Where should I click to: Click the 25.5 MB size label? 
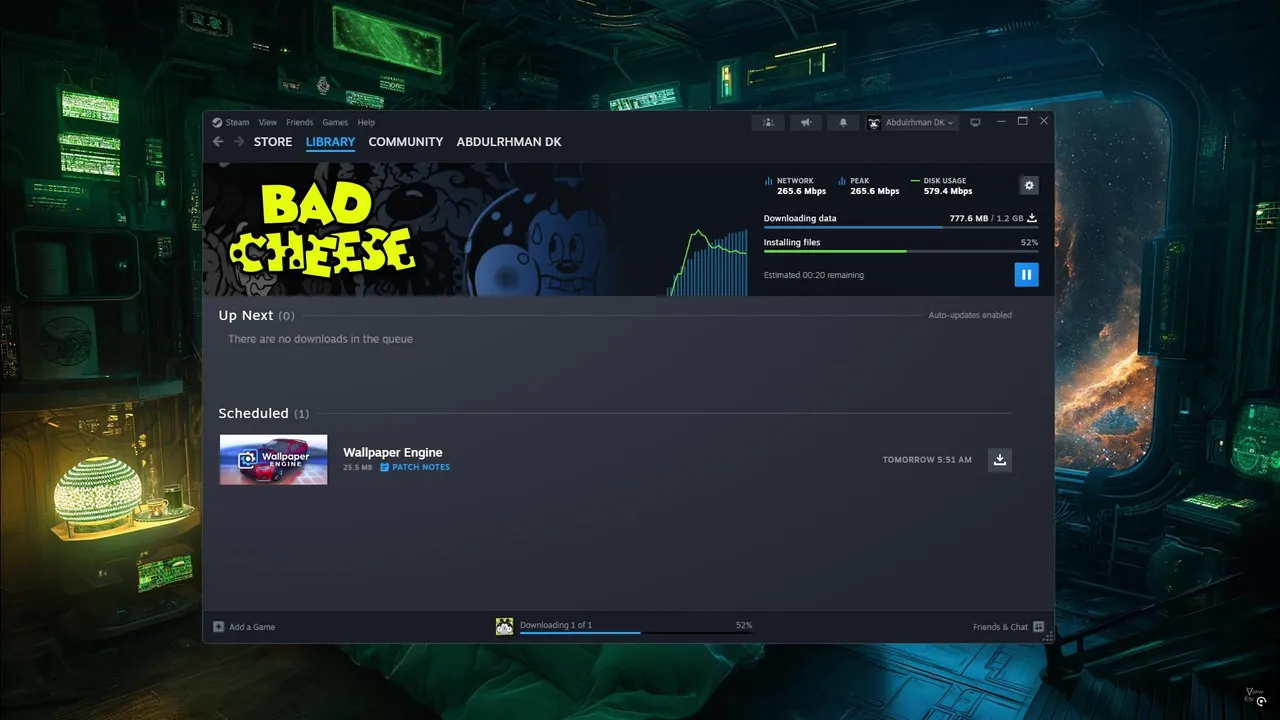[x=357, y=467]
